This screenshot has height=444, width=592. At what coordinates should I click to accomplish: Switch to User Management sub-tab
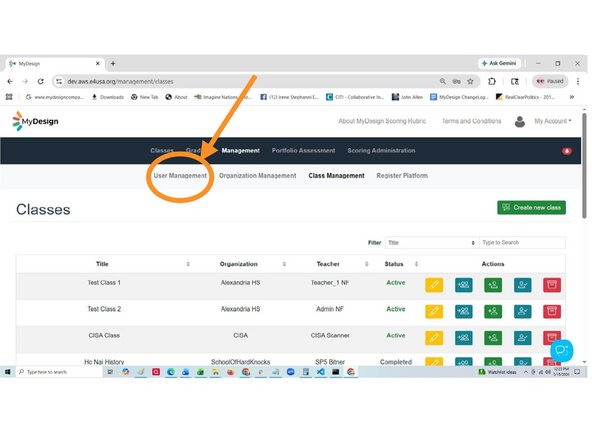pos(180,176)
